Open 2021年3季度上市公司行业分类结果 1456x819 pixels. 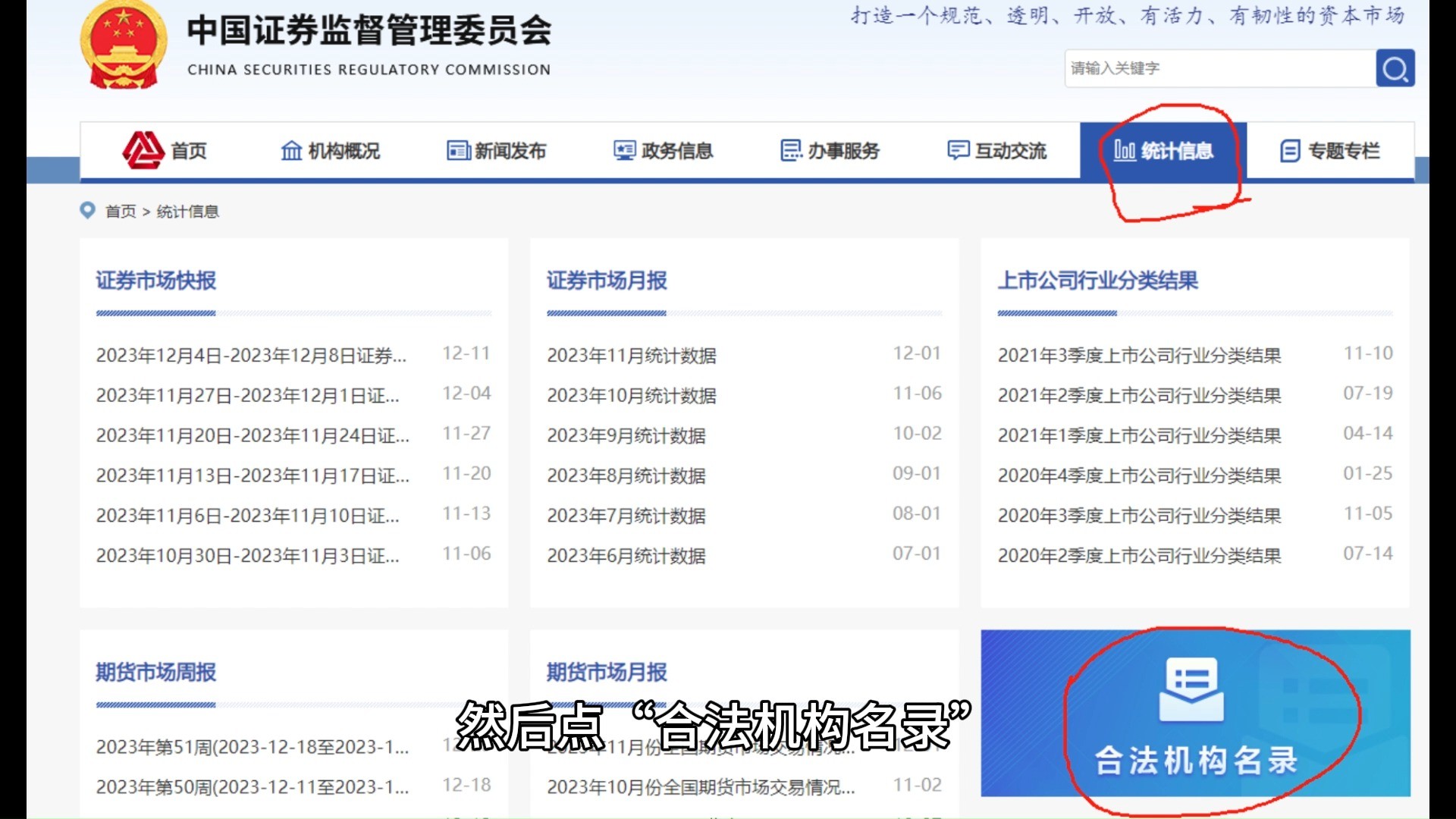pos(1140,355)
